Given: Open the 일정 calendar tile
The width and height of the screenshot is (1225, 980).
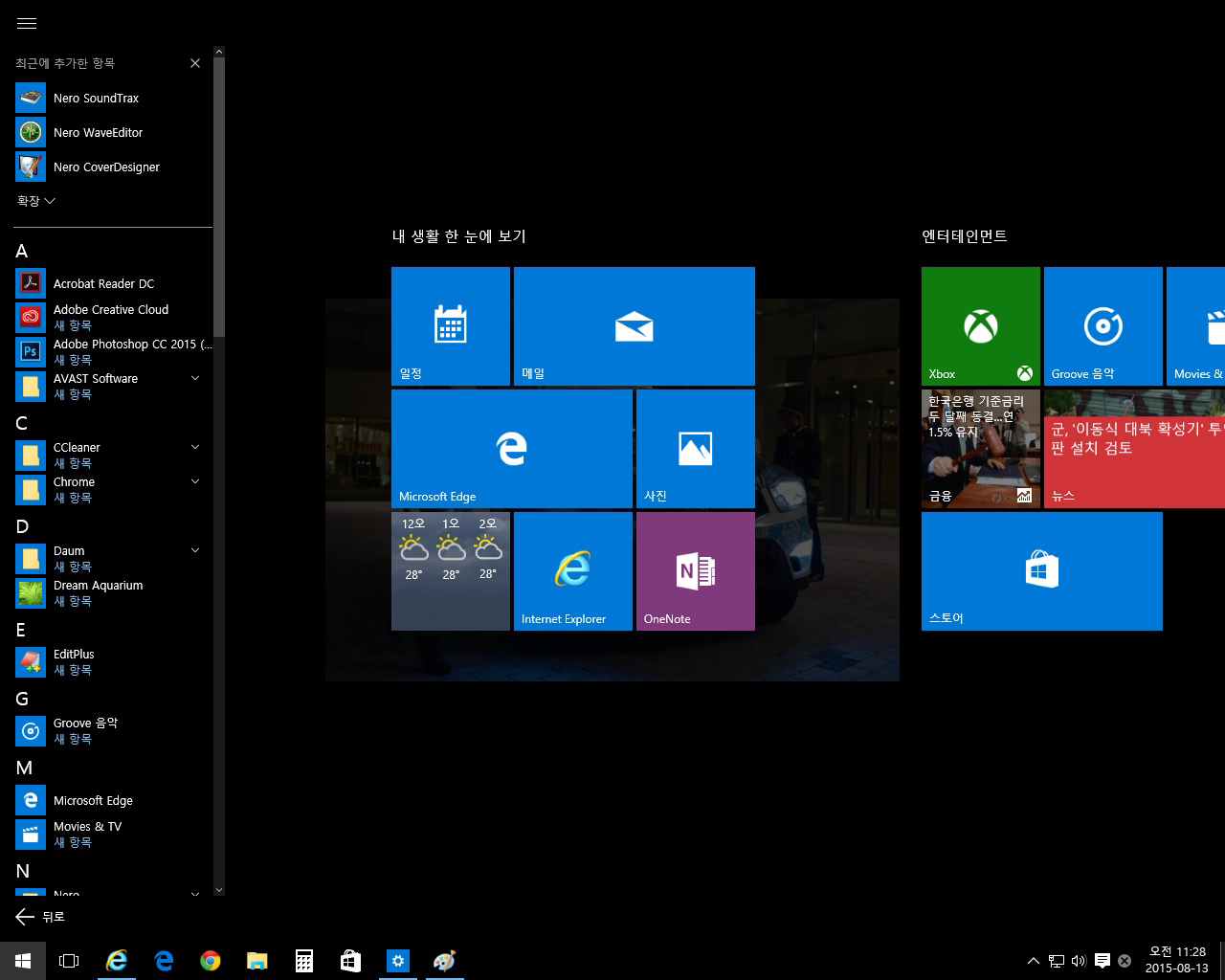Looking at the screenshot, I should click(x=451, y=326).
